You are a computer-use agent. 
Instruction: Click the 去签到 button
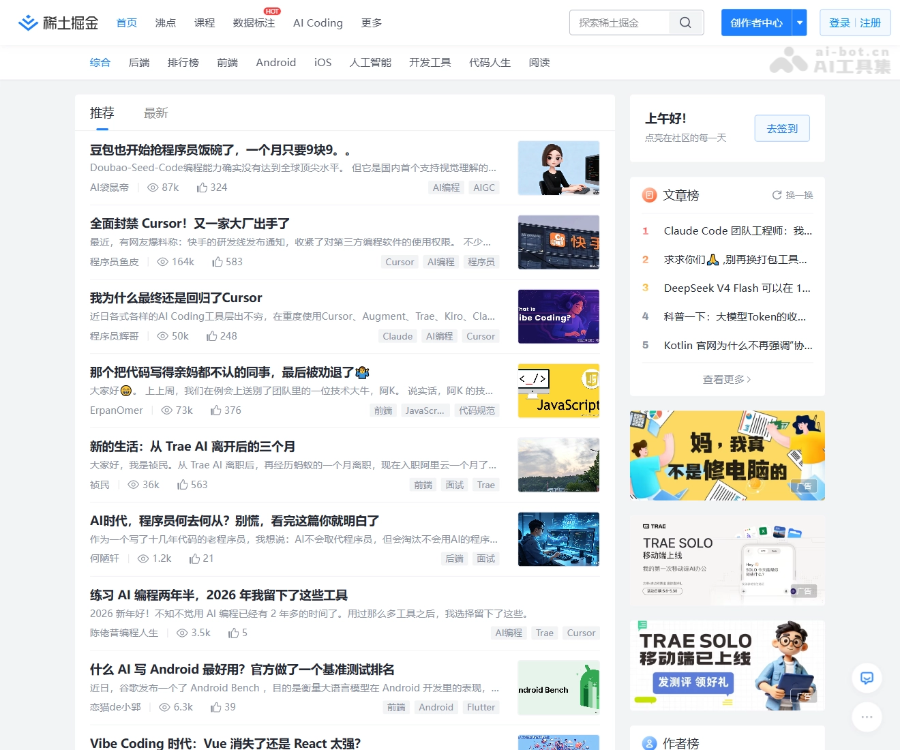782,129
